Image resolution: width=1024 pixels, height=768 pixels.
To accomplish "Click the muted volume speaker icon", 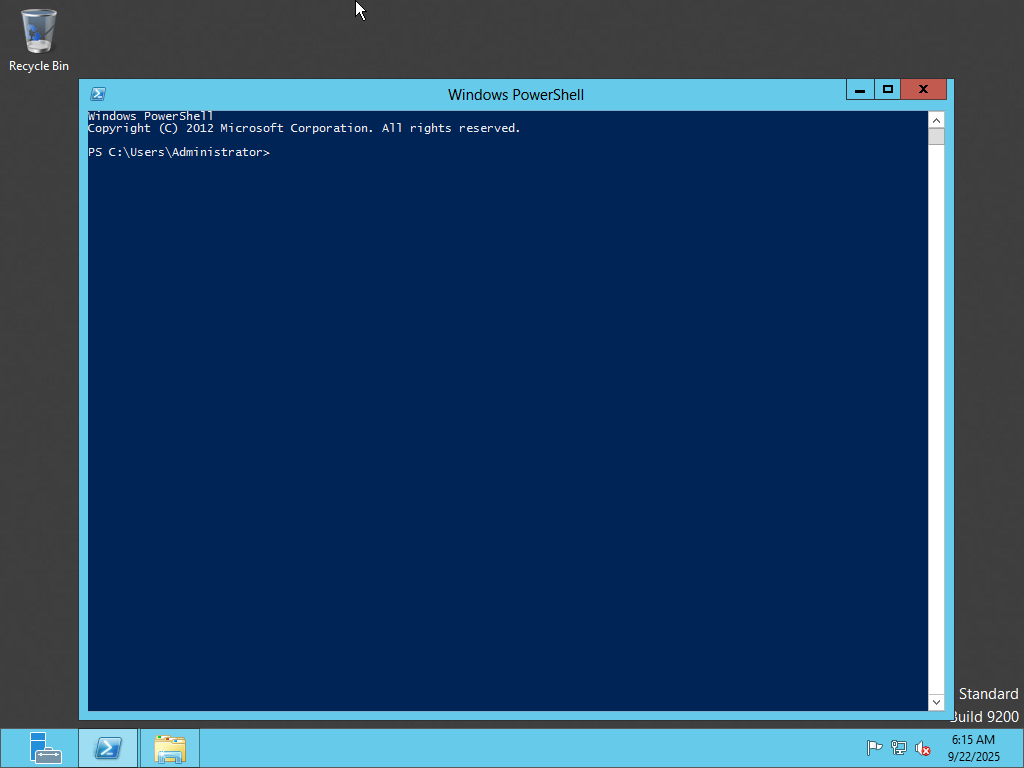I will pos(923,748).
